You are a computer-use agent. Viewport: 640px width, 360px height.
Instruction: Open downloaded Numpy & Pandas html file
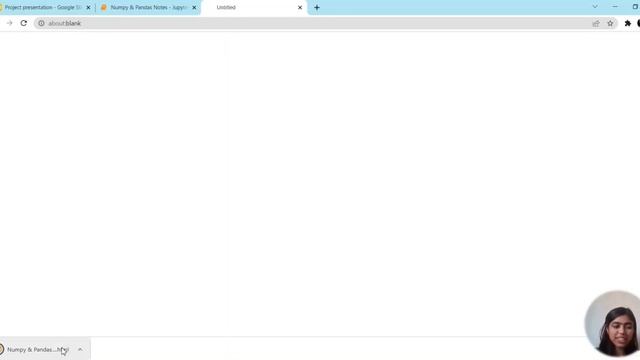click(37, 350)
